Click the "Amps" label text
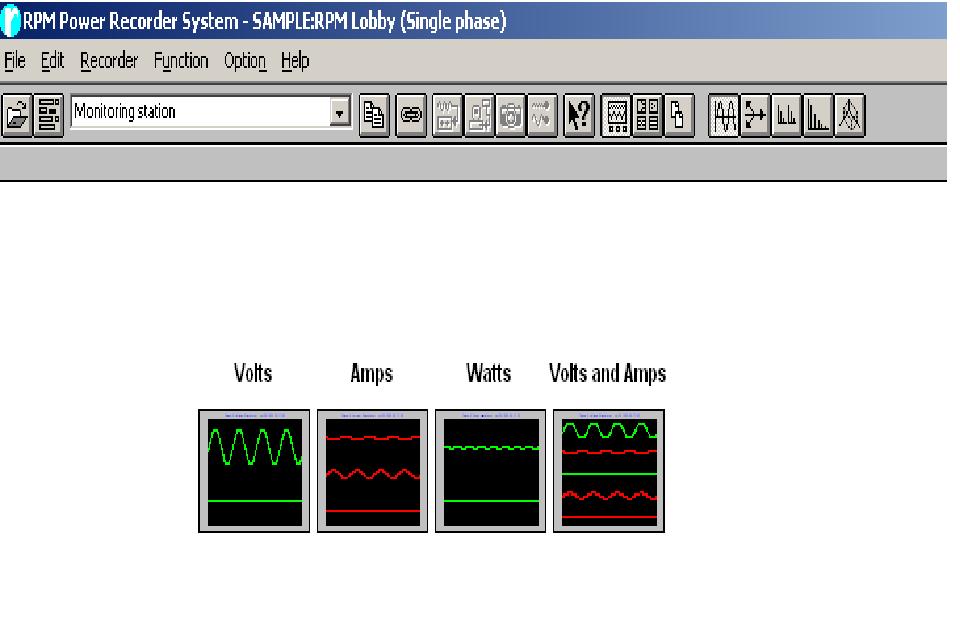This screenshot has width=960, height=620. 372,373
